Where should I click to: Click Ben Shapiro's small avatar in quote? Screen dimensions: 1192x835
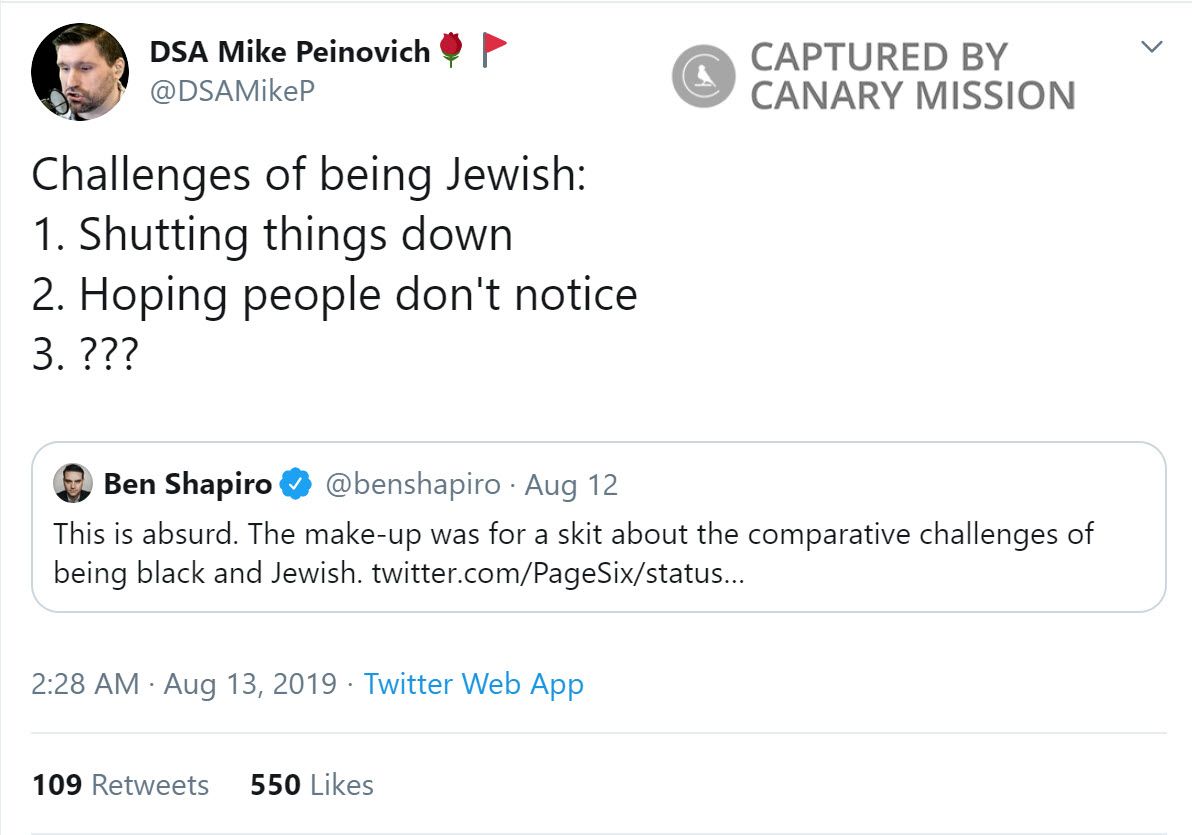[73, 484]
